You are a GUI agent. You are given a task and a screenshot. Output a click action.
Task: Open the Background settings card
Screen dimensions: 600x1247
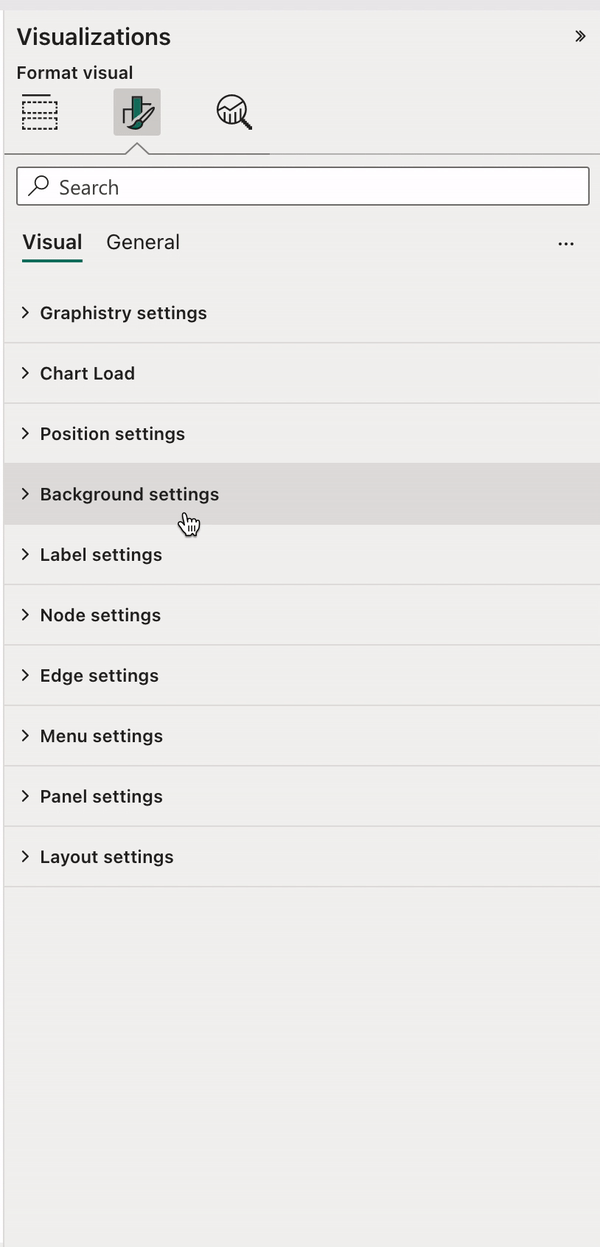[x=129, y=494]
